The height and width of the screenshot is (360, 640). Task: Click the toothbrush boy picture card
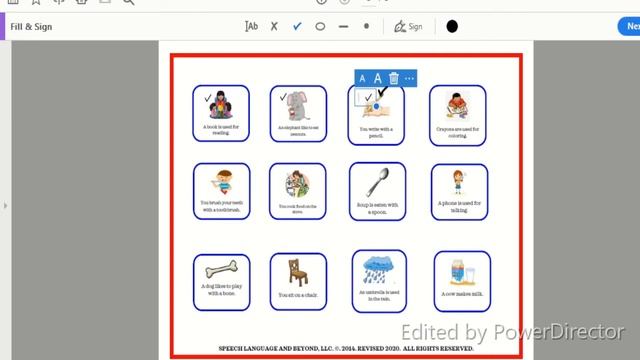222,191
